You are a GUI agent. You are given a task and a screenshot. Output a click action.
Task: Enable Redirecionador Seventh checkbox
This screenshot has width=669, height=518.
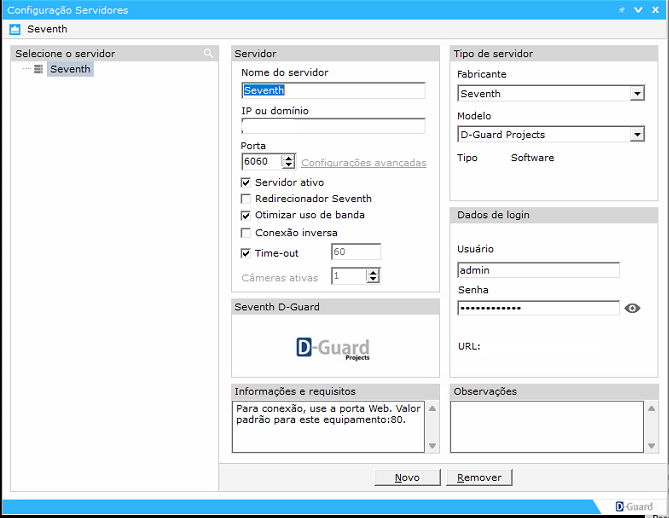click(246, 199)
